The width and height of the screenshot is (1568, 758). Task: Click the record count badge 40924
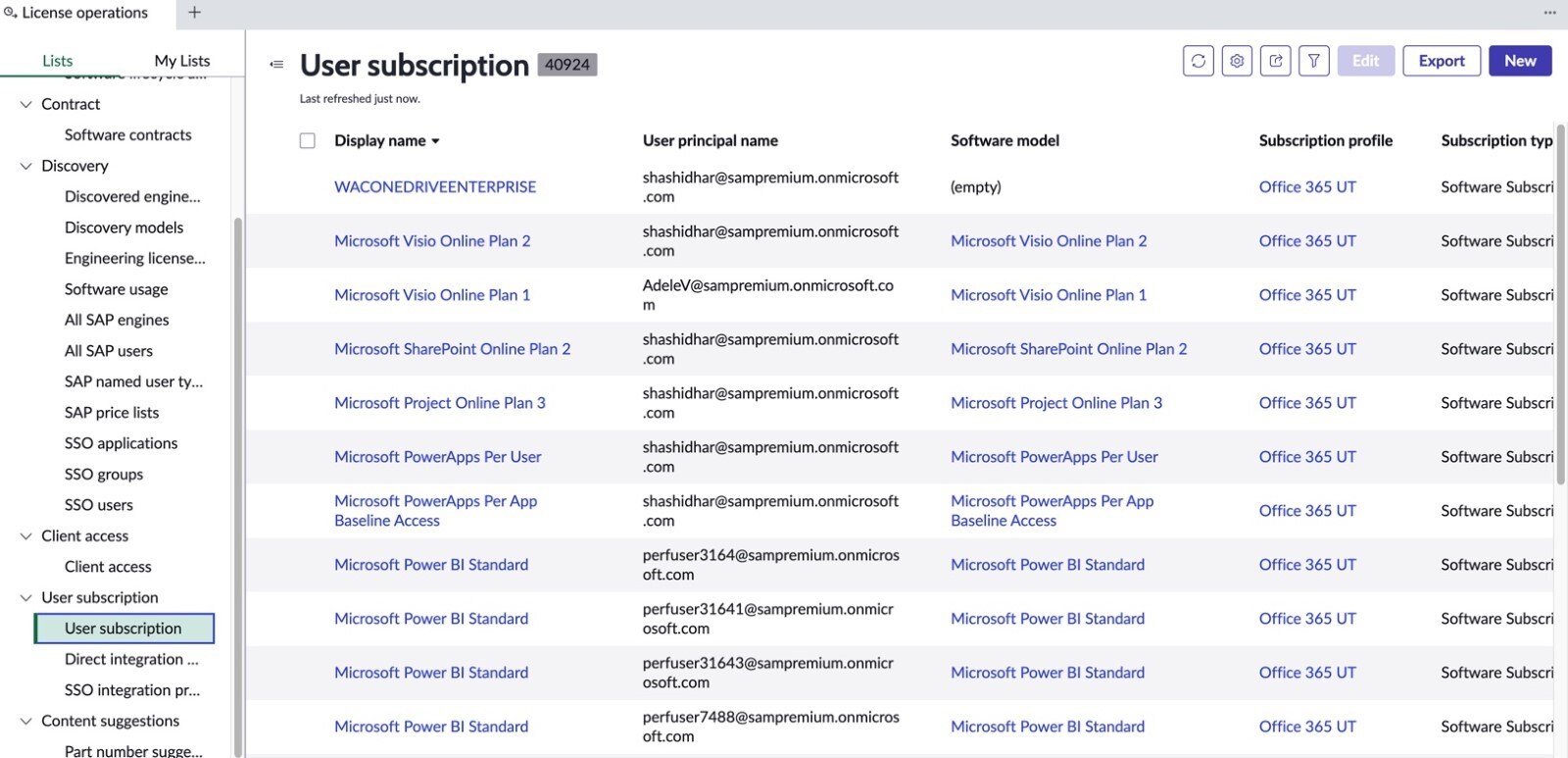tap(567, 65)
